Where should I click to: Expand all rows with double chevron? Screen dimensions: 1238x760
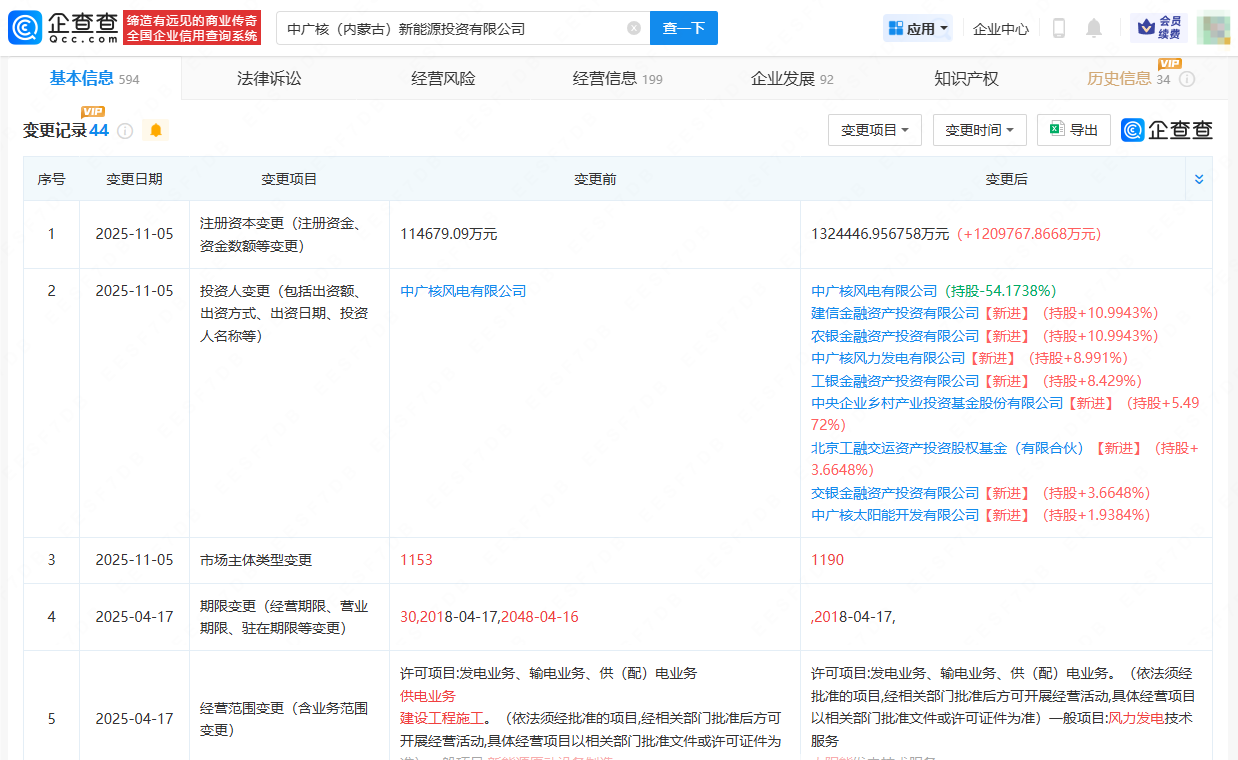pos(1199,179)
